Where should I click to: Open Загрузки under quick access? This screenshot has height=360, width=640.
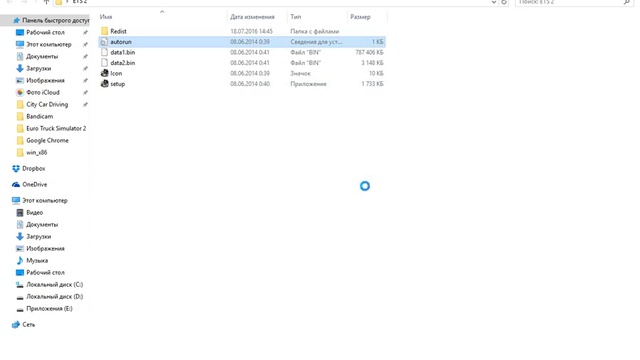[x=39, y=68]
